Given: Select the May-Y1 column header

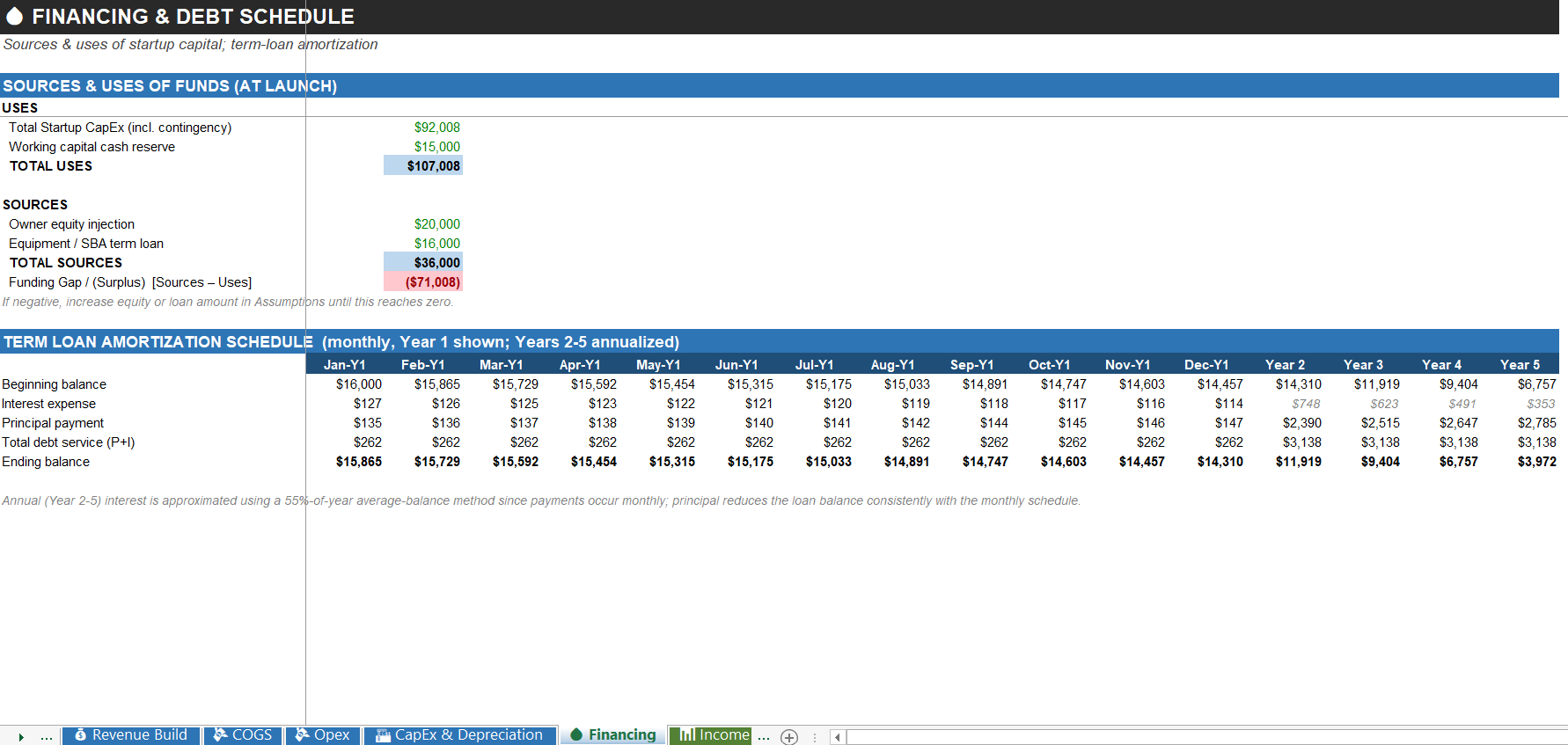Looking at the screenshot, I should pos(658,365).
